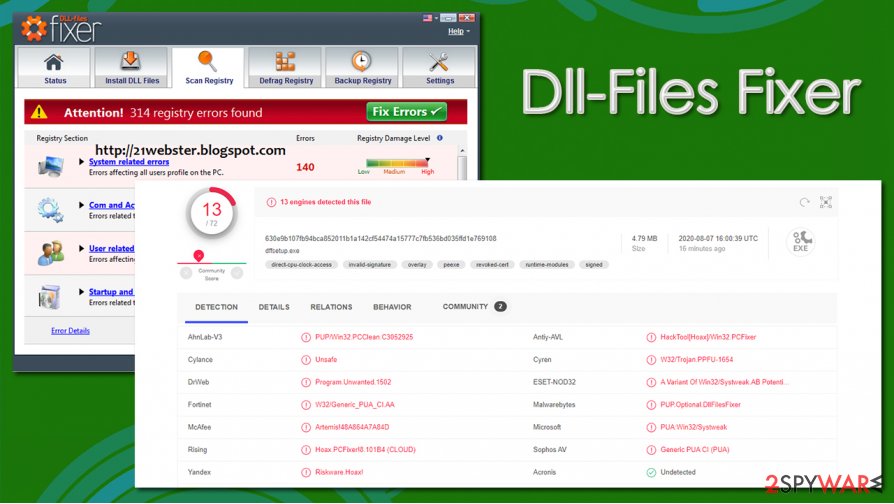
Task: Click the similar-files graph icon
Action: click(x=826, y=202)
